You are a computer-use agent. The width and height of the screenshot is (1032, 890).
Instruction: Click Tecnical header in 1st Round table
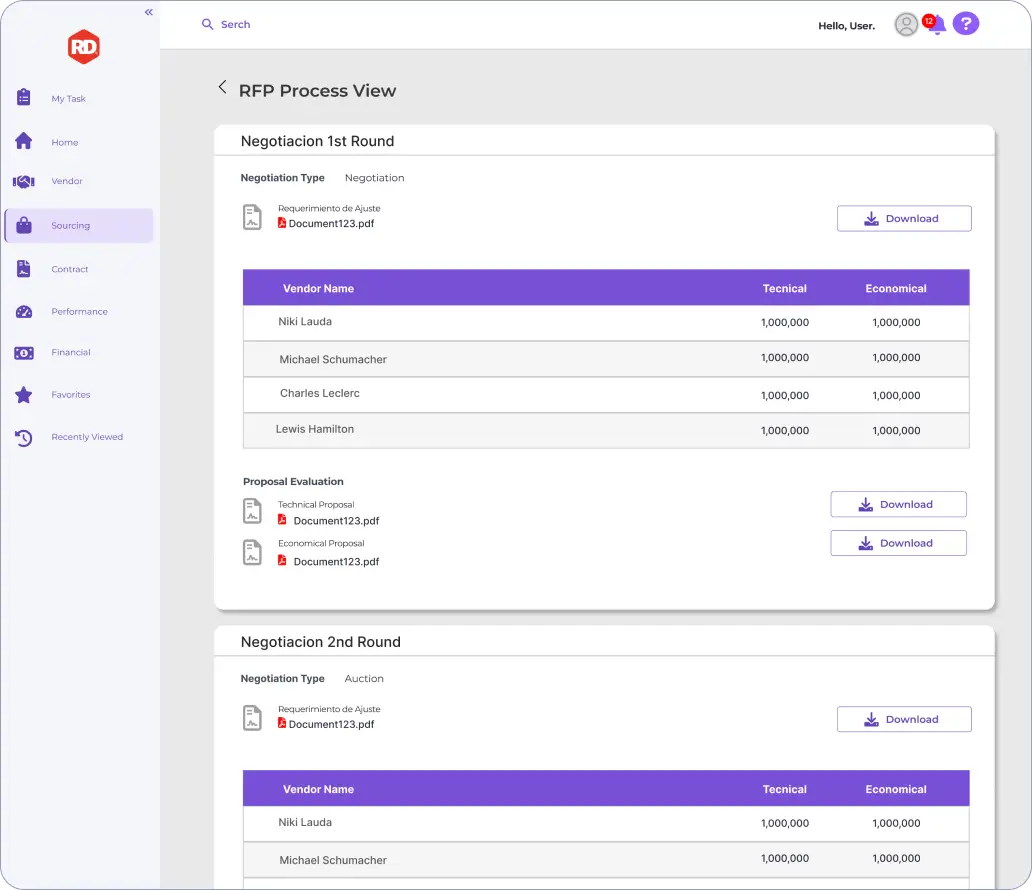[x=785, y=288]
